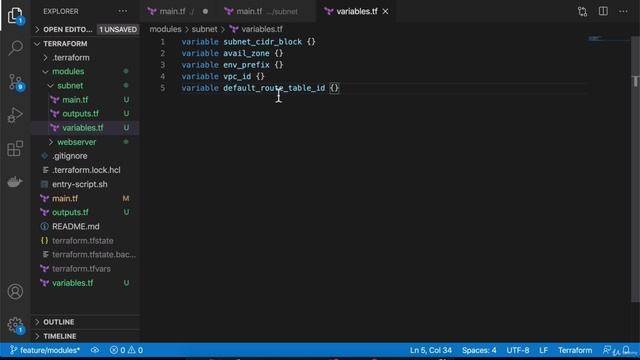640x360 pixels.
Task: Open the root main.tf file
Action: (x=65, y=198)
